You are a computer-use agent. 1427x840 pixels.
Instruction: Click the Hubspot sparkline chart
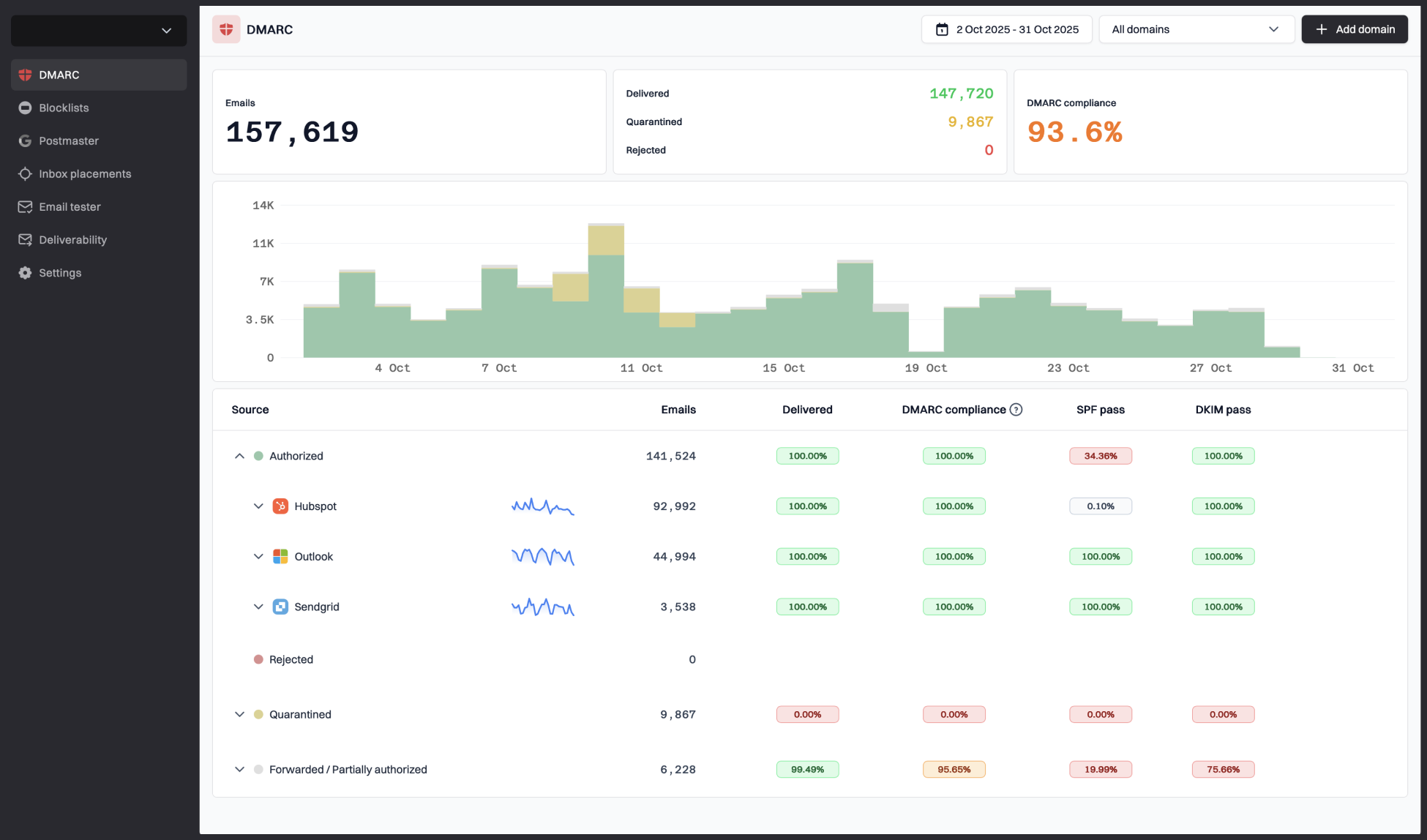point(542,506)
